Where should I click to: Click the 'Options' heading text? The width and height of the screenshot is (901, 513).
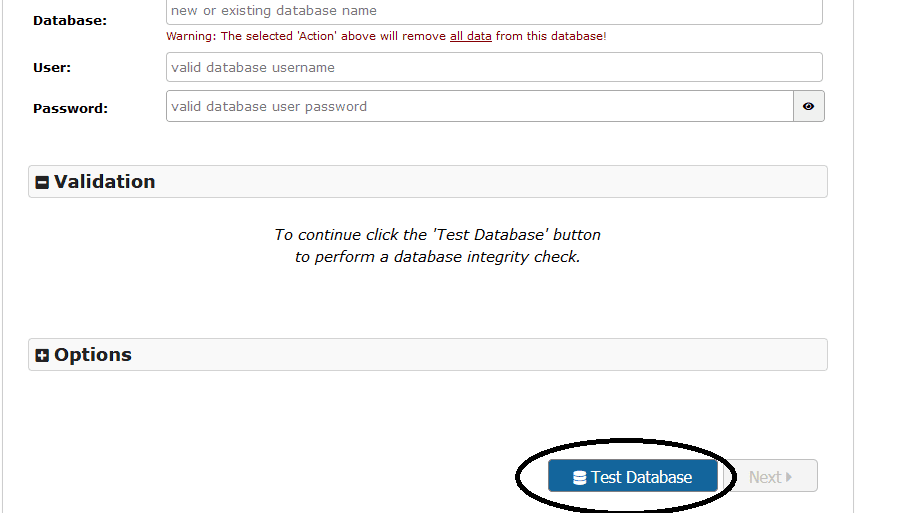[x=93, y=354]
